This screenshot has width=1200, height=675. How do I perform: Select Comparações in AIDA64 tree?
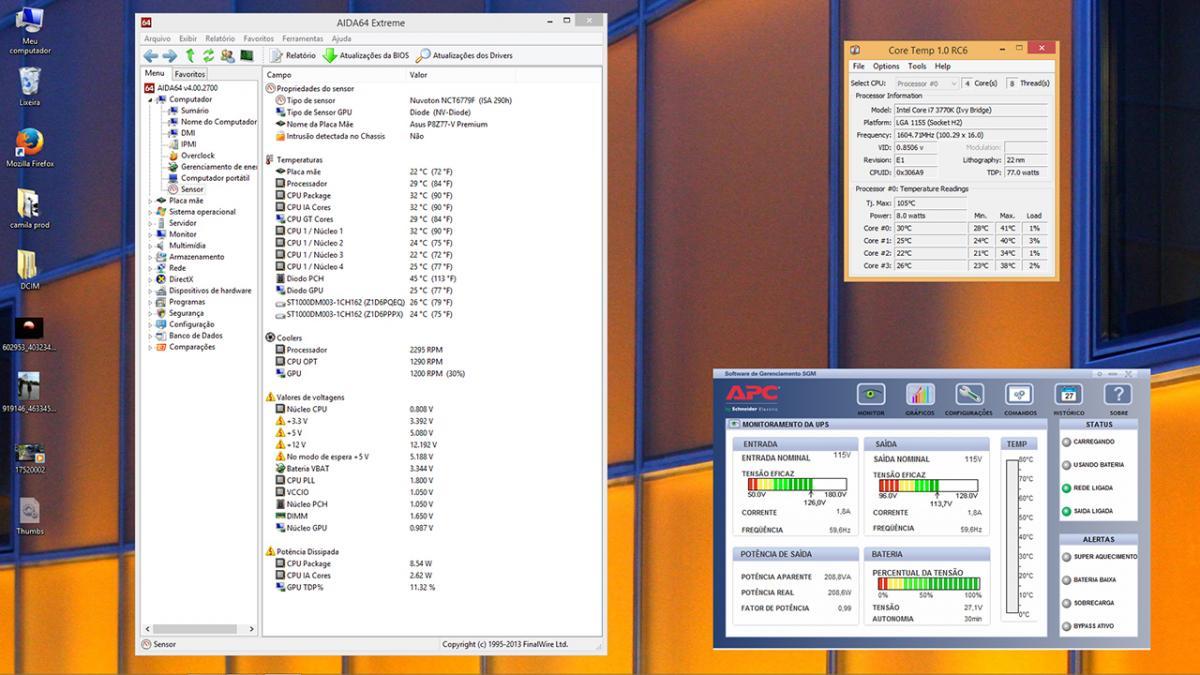tap(192, 347)
